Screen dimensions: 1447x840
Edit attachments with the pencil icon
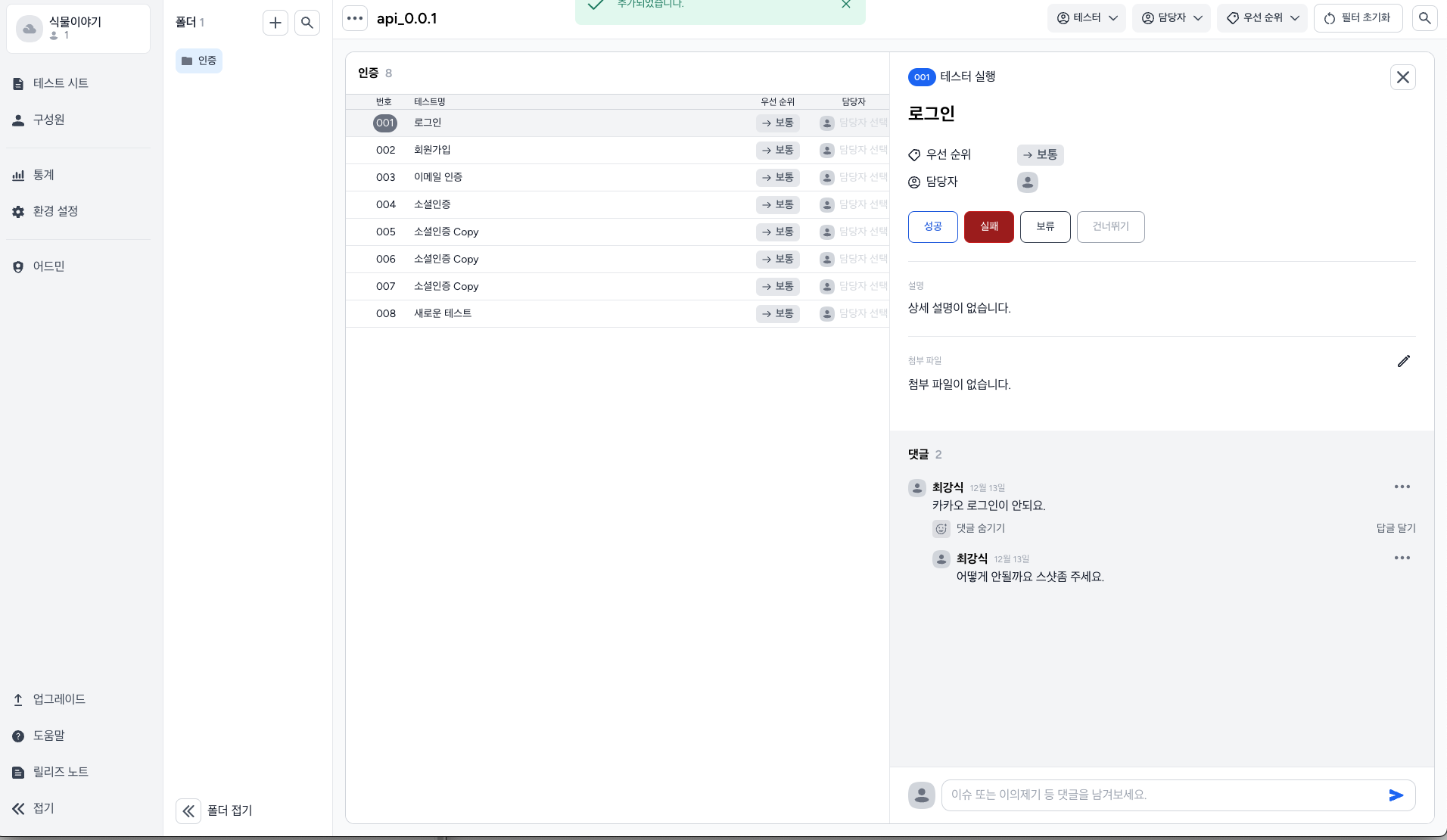[1404, 361]
